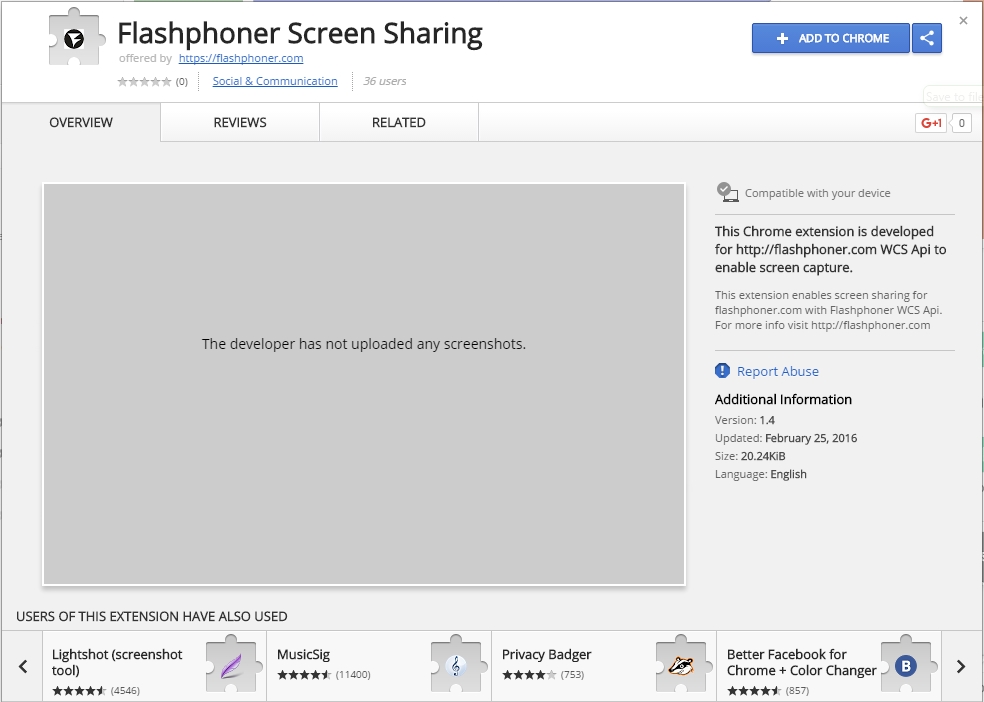Image resolution: width=984 pixels, height=702 pixels.
Task: Click the Privacy Badger review count (753)
Action: pyautogui.click(x=572, y=675)
